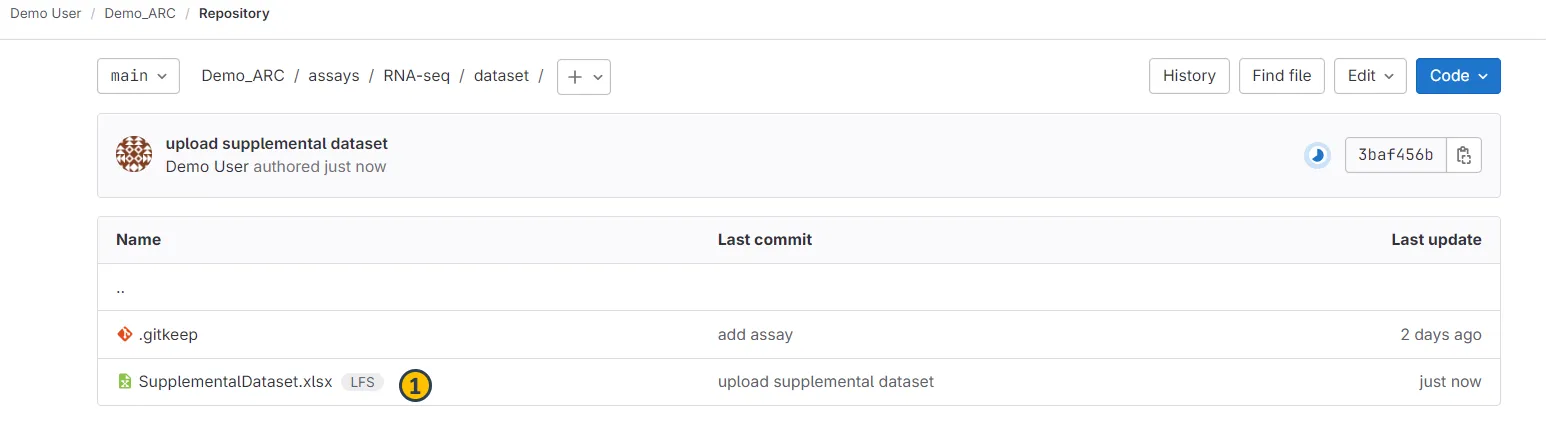Click the yellow numbered marker 1

(x=415, y=385)
